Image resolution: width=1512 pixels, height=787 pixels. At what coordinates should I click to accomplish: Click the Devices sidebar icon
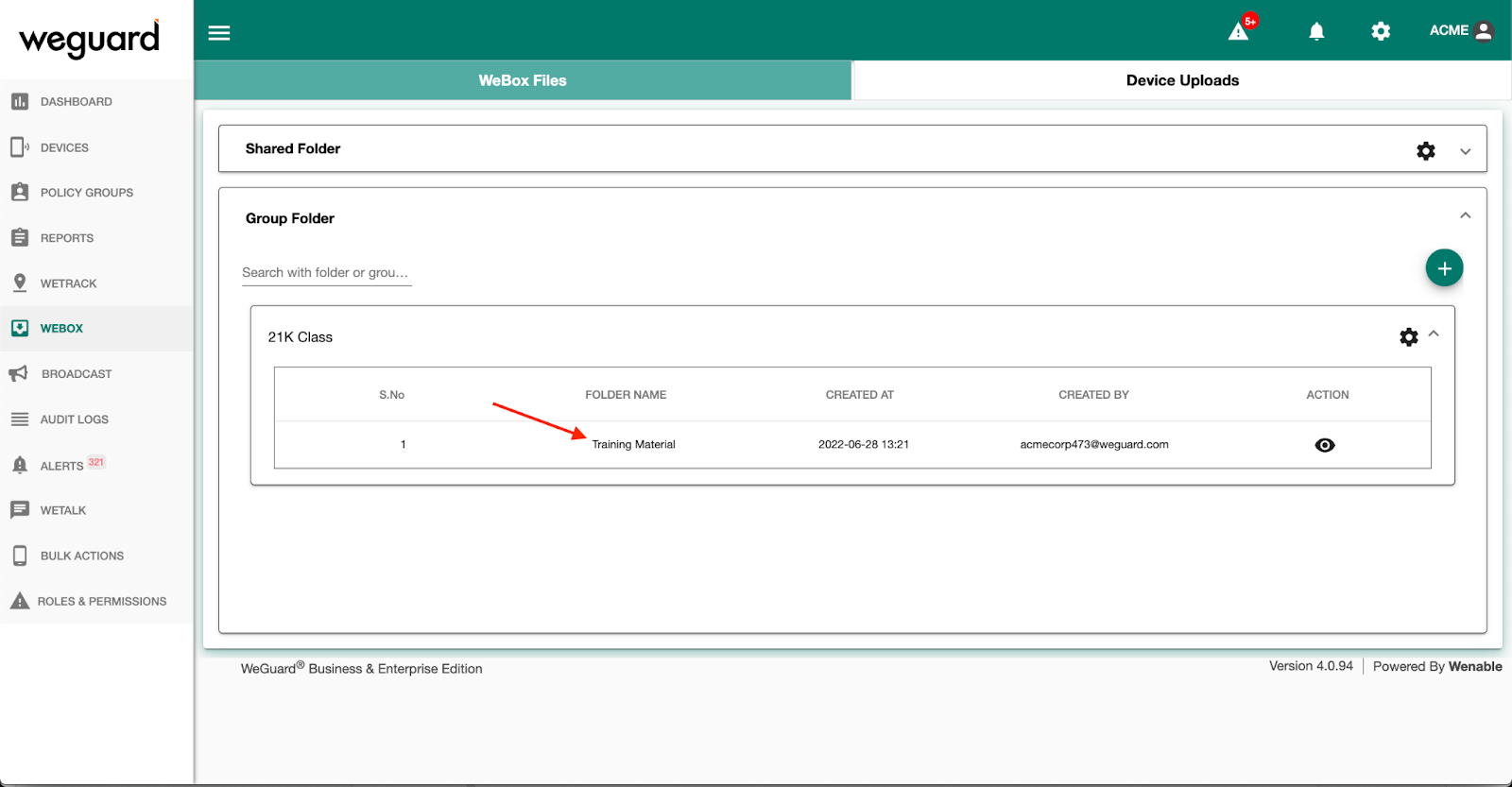(x=20, y=146)
